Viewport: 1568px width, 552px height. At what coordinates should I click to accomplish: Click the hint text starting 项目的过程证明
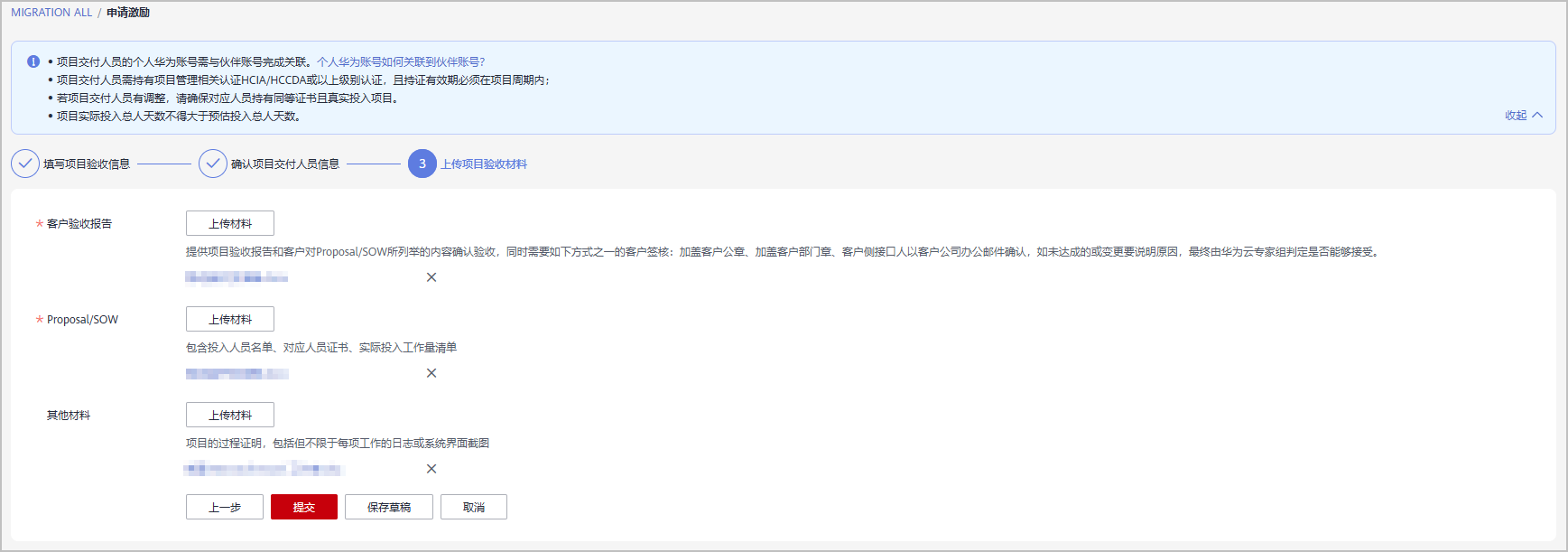(338, 443)
